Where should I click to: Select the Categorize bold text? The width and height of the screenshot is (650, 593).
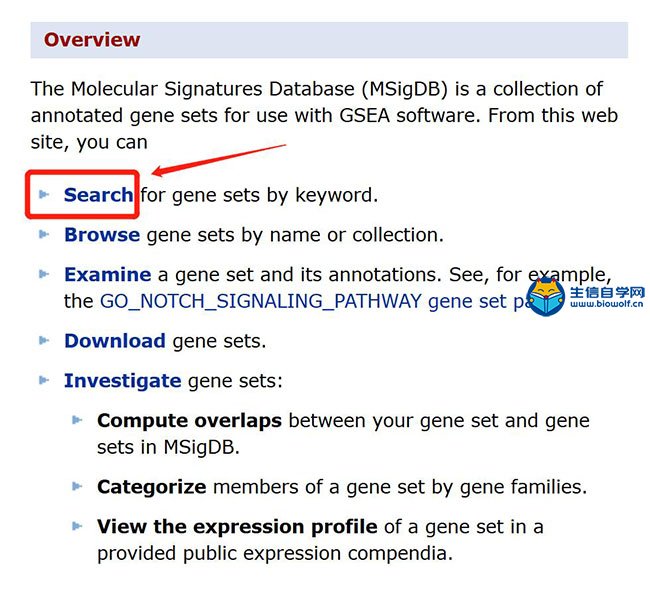pos(152,487)
